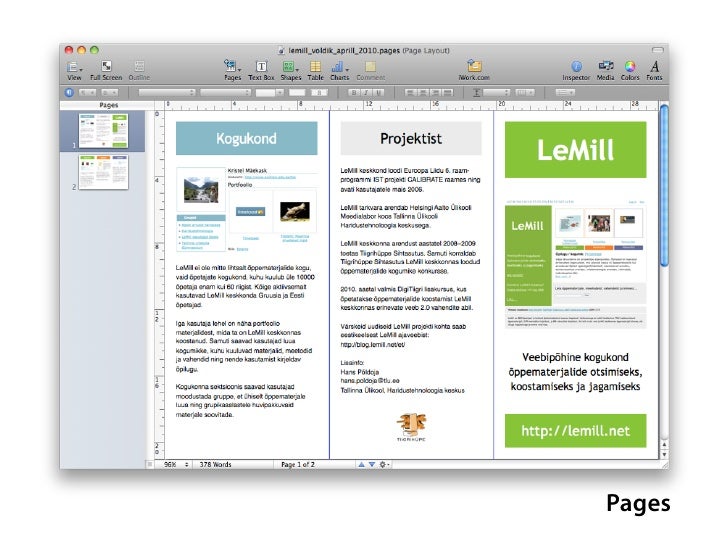Toggle bold formatting

click(x=354, y=92)
